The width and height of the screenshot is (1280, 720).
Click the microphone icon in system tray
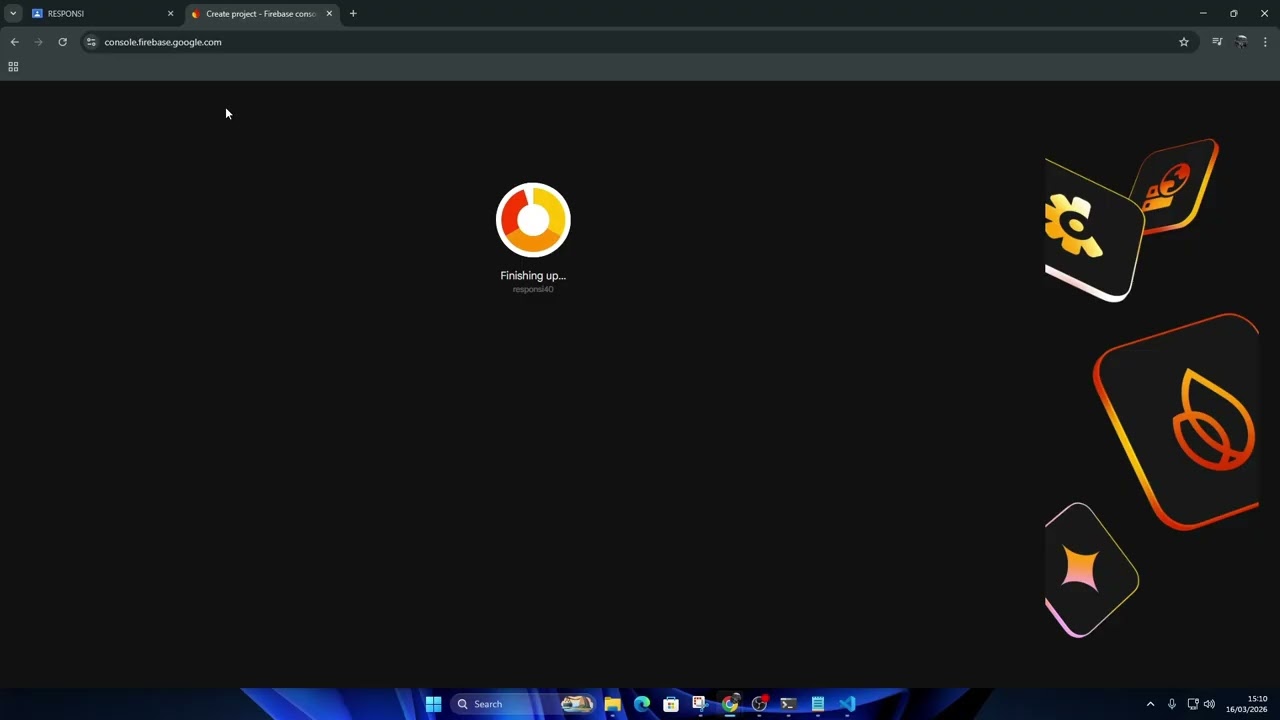point(1172,704)
